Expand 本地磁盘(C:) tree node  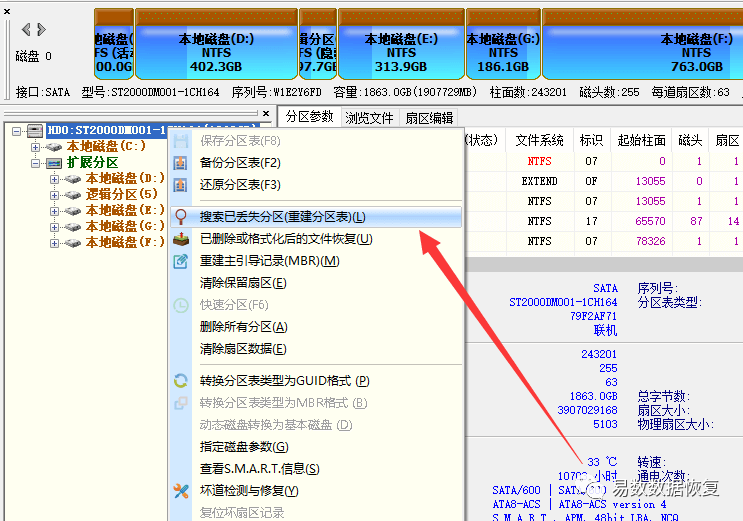pos(35,147)
